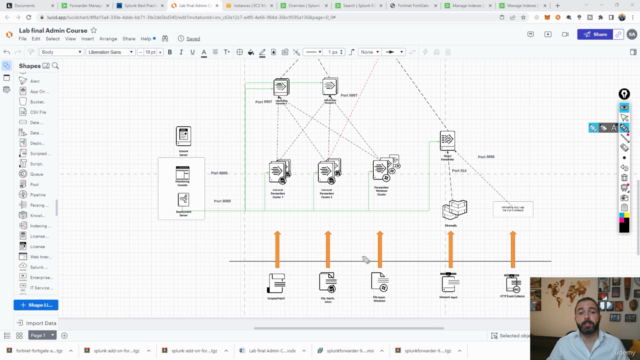This screenshot has width=640, height=360.
Task: Start presentation mode play icon
Action: coord(548,34)
